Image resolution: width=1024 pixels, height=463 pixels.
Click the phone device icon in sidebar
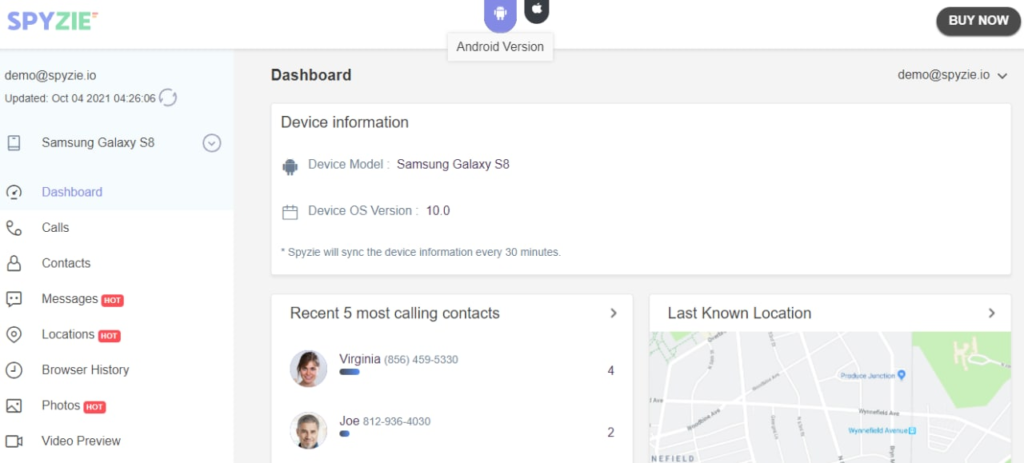(x=14, y=143)
